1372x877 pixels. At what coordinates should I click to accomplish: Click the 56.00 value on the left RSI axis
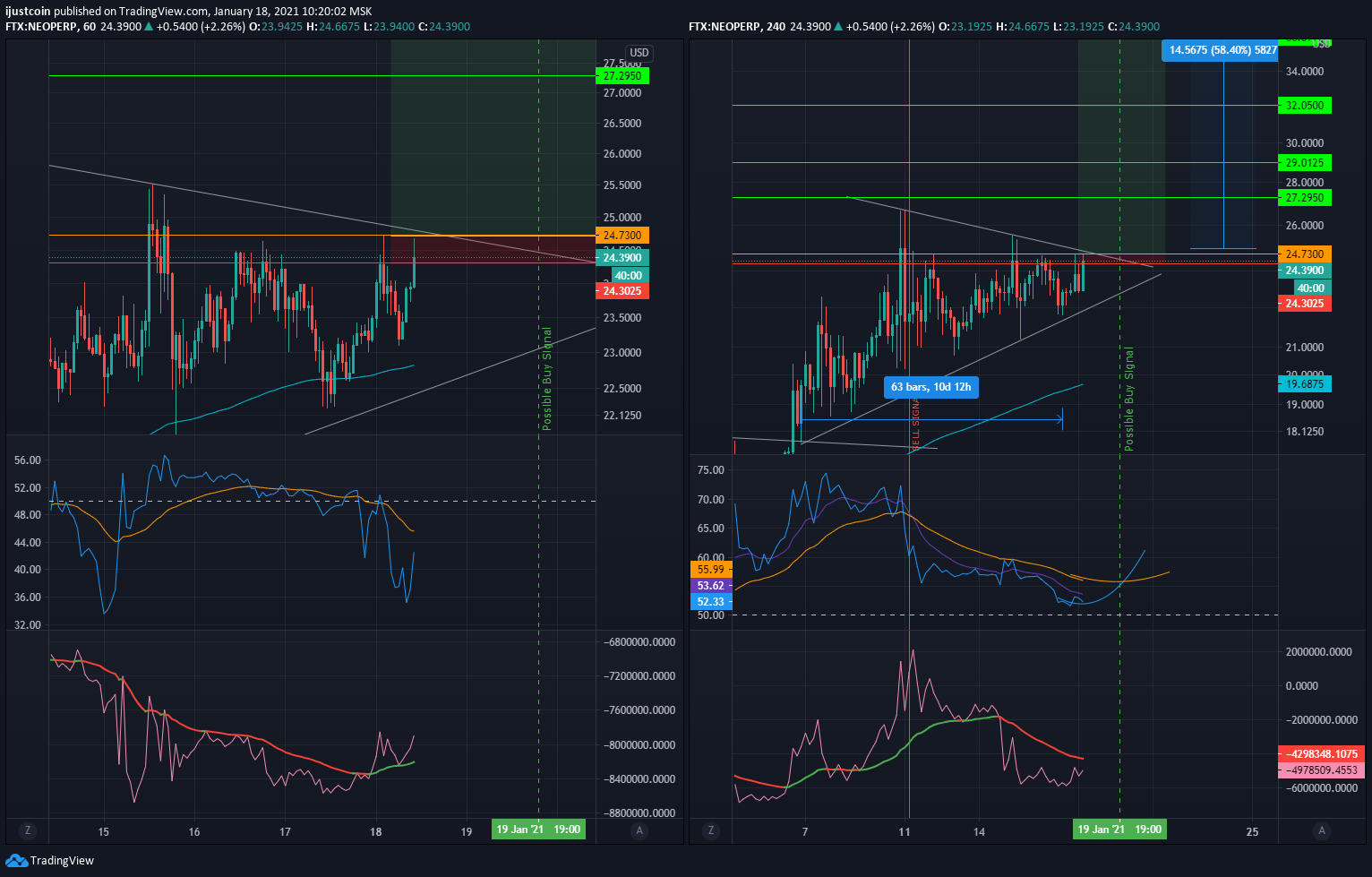click(x=28, y=460)
